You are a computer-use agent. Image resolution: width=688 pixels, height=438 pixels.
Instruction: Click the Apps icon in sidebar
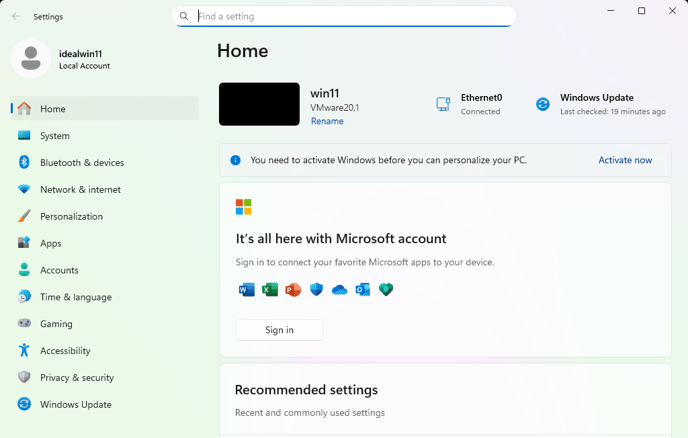(24, 243)
